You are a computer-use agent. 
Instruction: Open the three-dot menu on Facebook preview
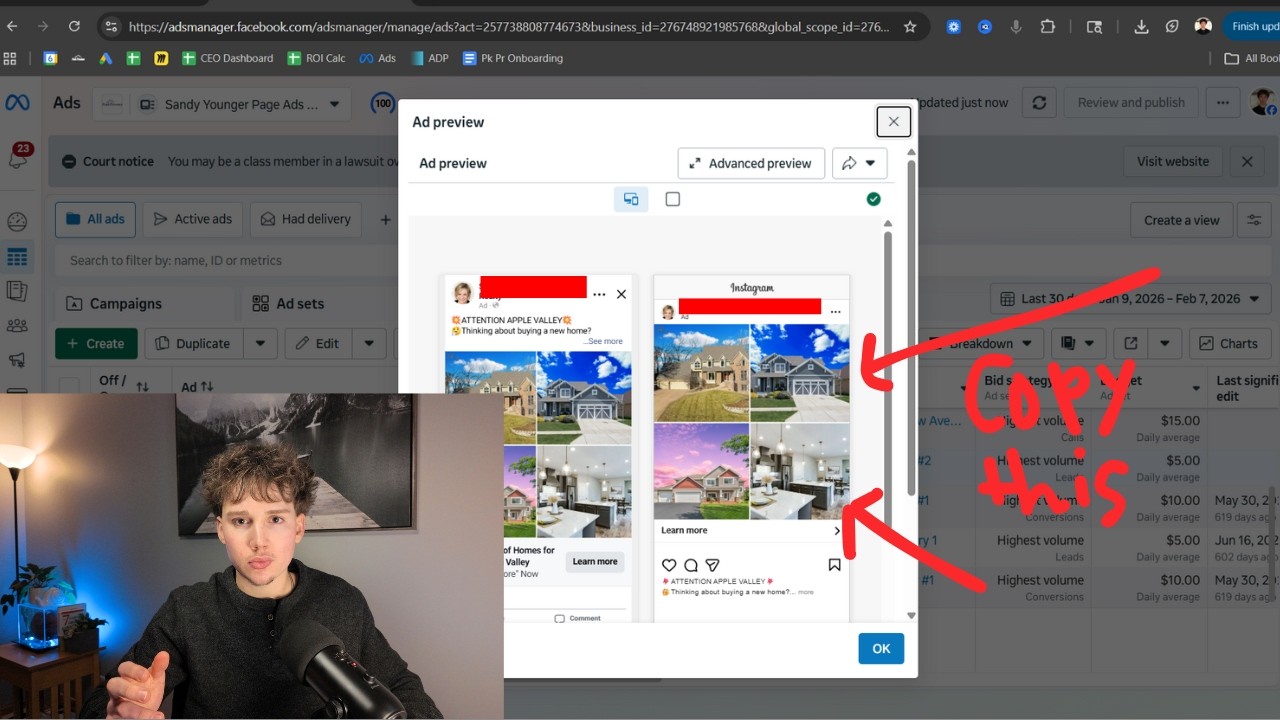pyautogui.click(x=599, y=294)
